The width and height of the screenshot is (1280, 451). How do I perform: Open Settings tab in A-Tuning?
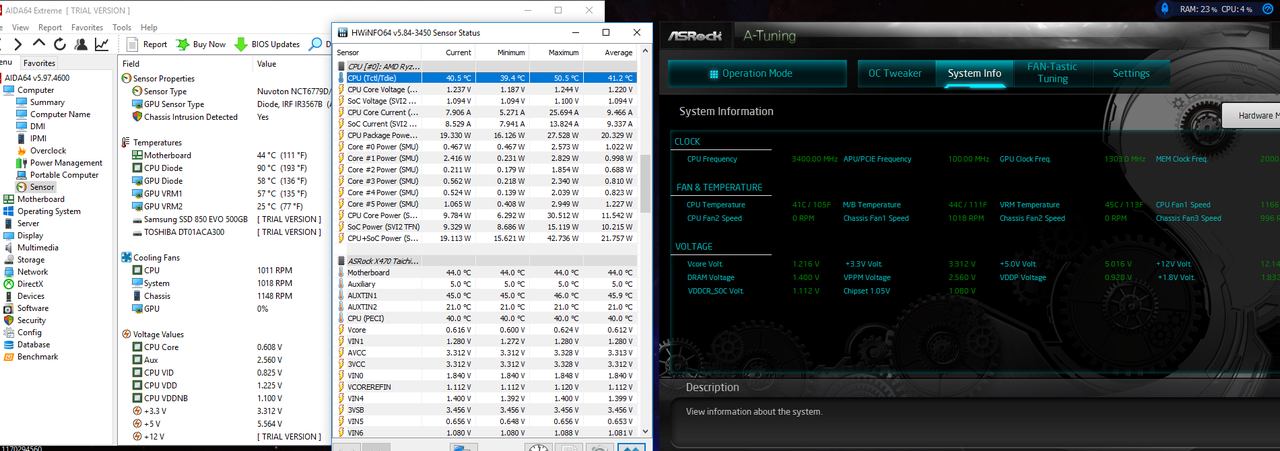(x=1131, y=73)
